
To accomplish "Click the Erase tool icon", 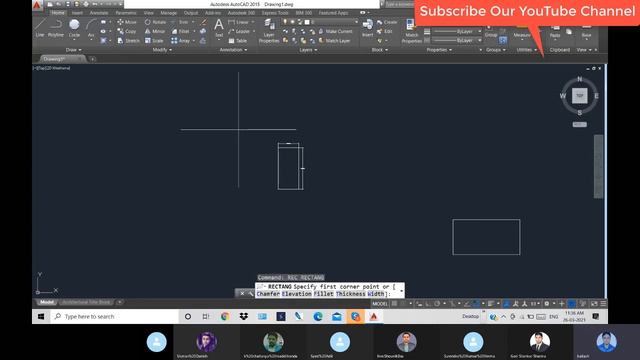I will pyautogui.click(x=203, y=22).
